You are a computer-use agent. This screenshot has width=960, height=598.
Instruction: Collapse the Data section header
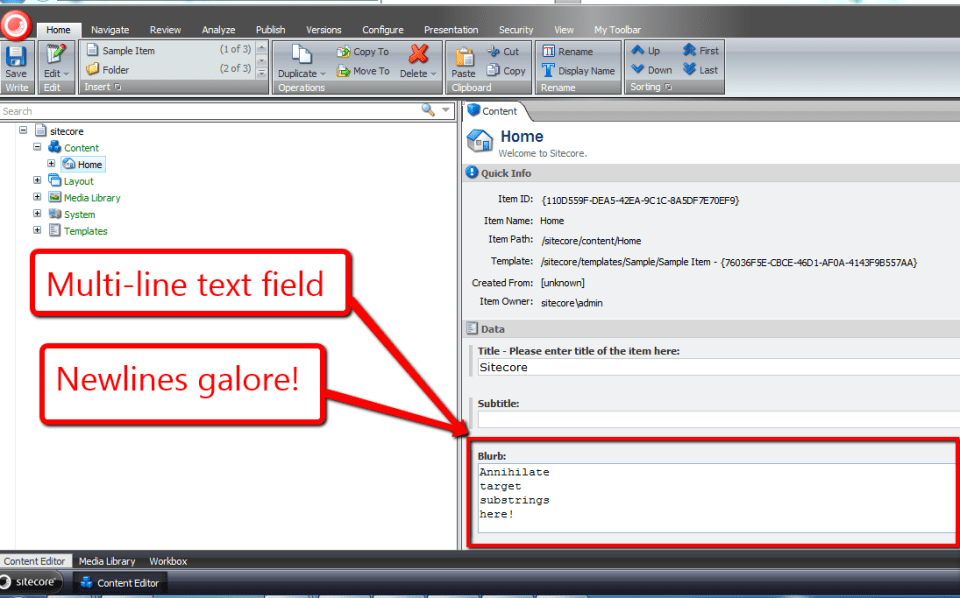[x=472, y=329]
